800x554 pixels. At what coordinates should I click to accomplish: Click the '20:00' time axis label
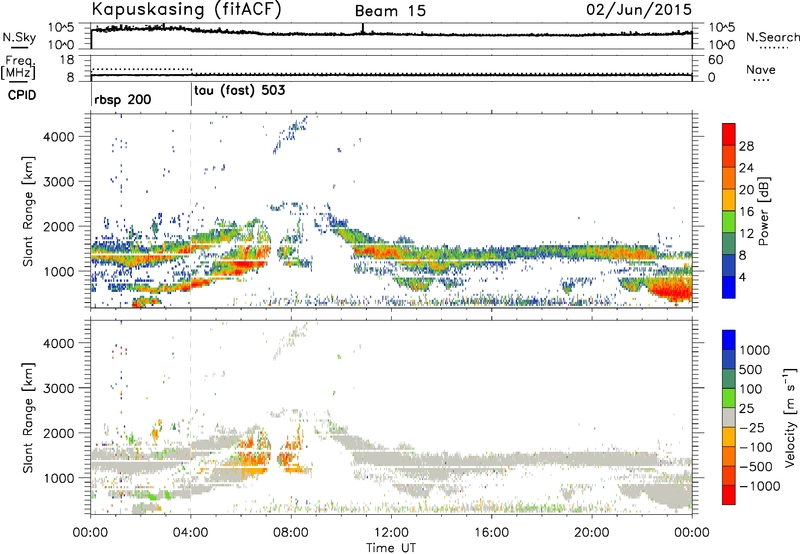pyautogui.click(x=592, y=533)
